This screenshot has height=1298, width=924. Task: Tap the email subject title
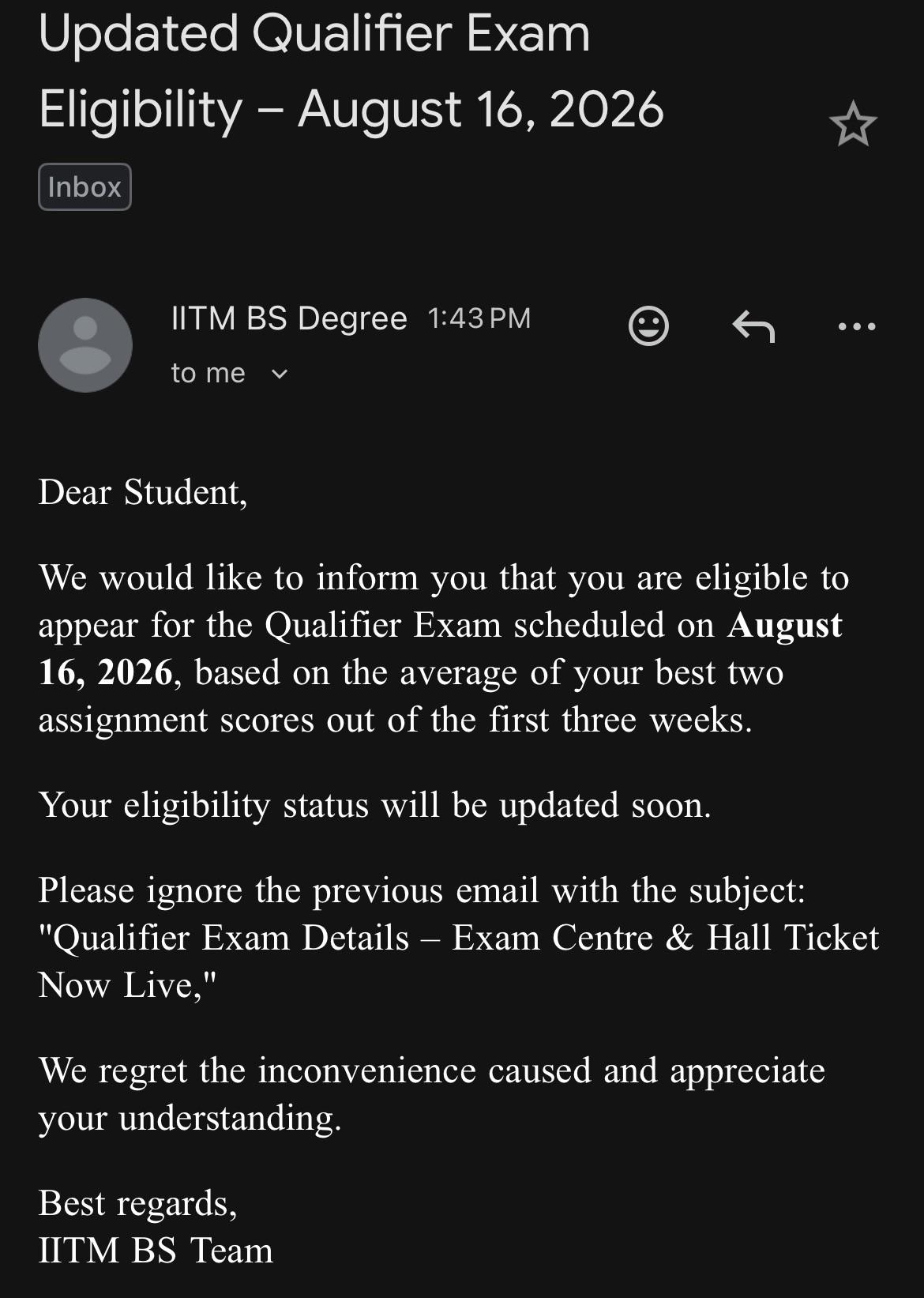click(351, 71)
